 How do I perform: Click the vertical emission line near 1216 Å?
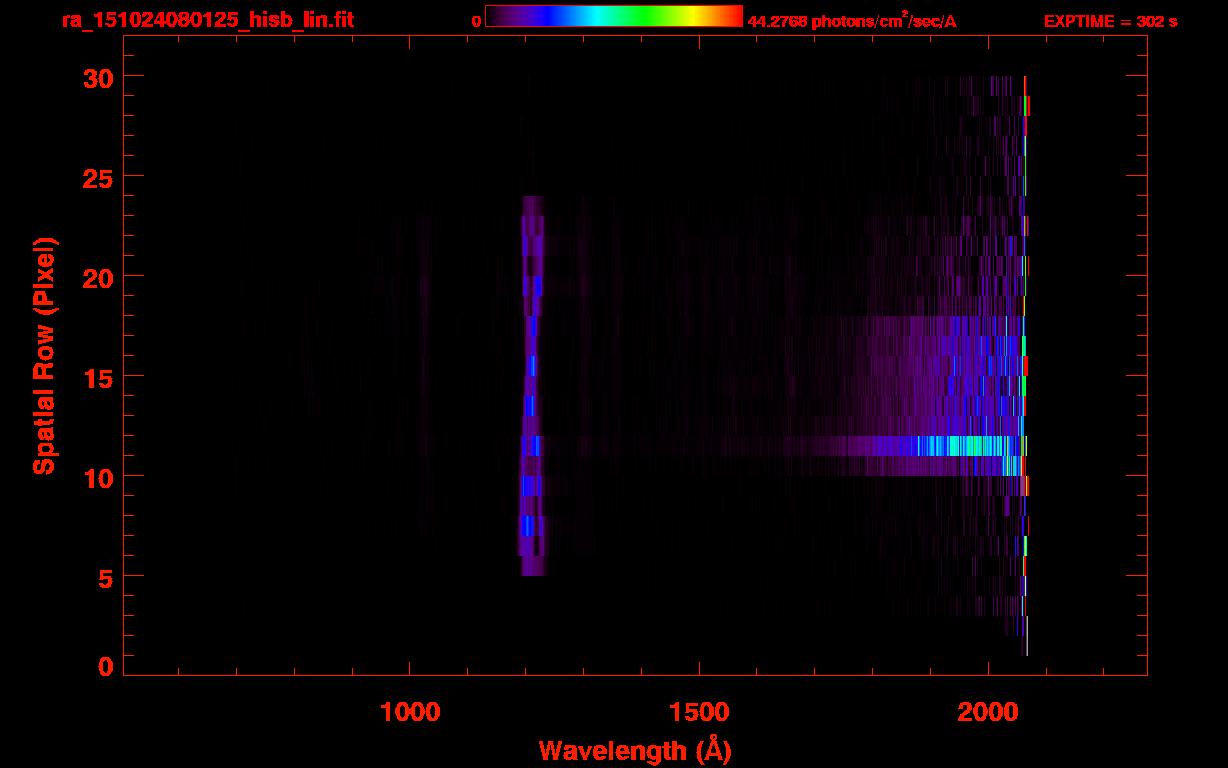tap(532, 385)
